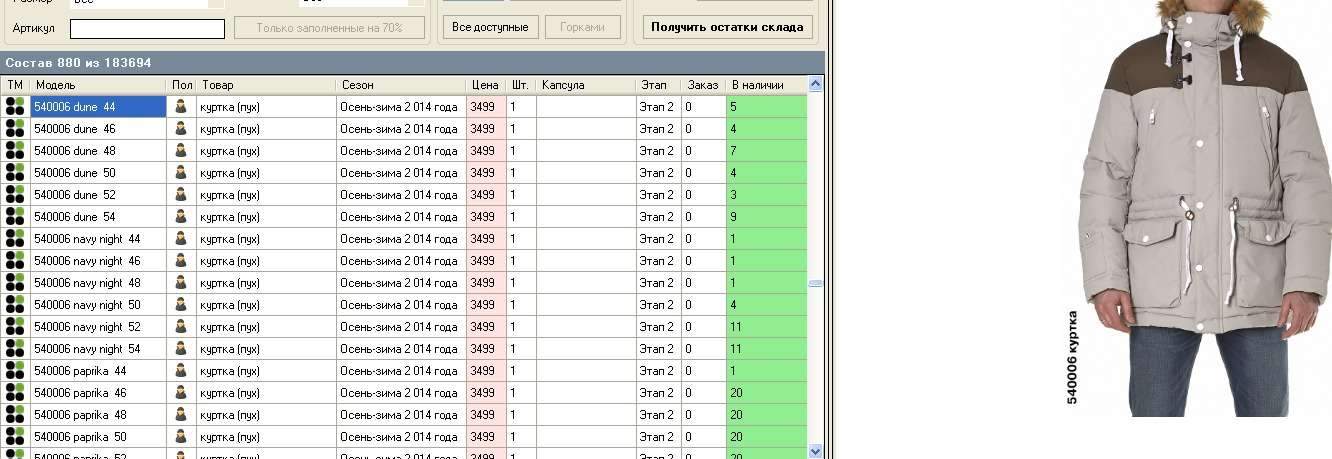Sort by the 'Цена' column header
The image size is (1332, 459).
486,85
